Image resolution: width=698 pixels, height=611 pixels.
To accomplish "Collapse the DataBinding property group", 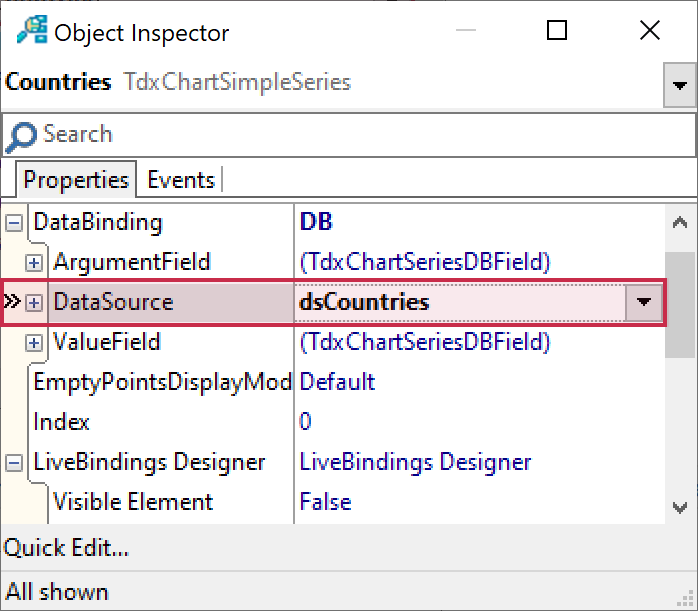I will (14, 222).
